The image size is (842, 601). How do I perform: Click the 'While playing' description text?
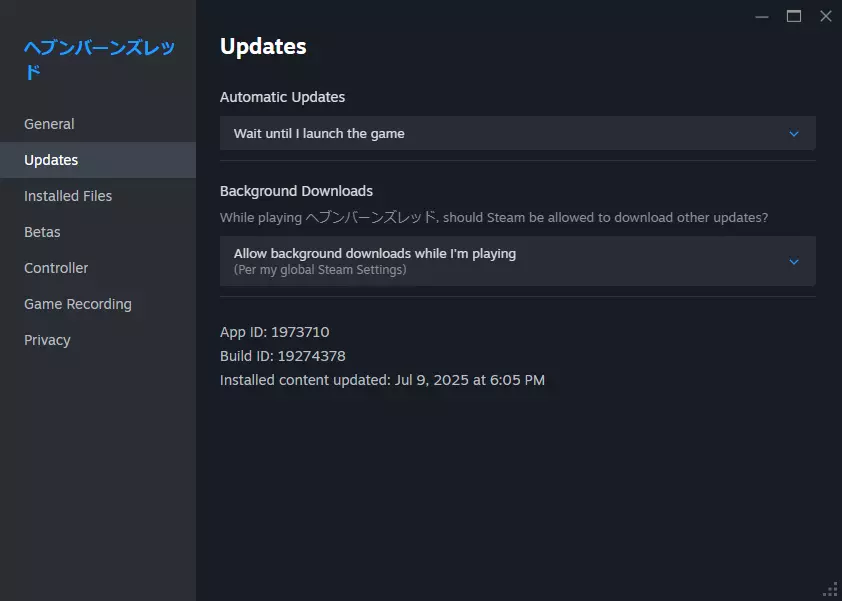point(494,218)
